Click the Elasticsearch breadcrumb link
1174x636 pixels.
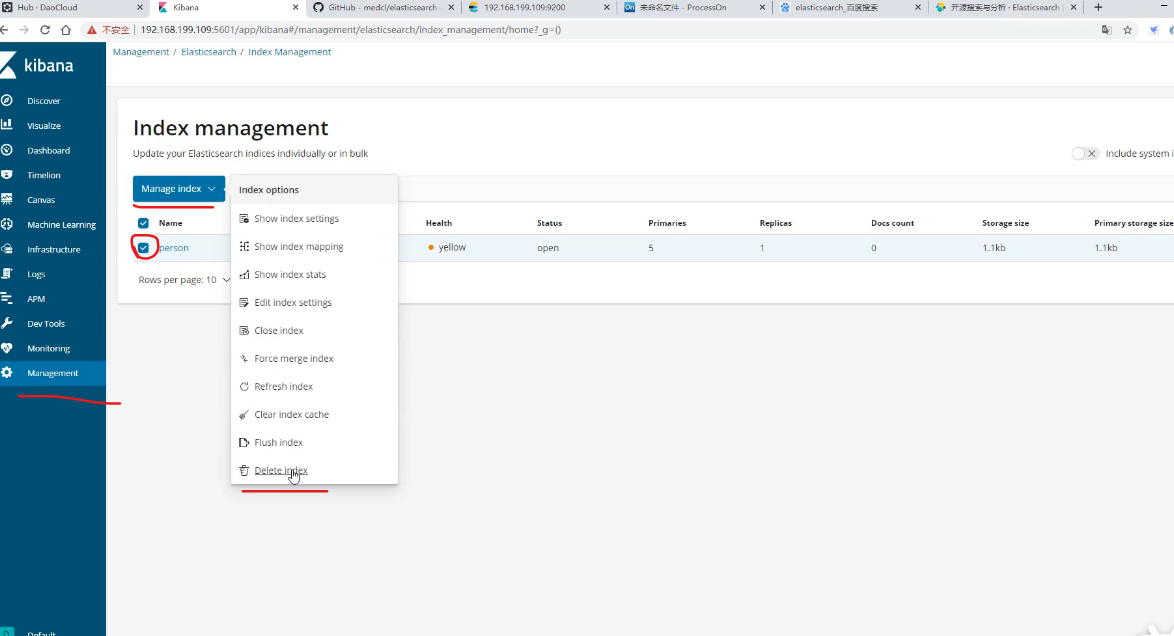pyautogui.click(x=210, y=52)
